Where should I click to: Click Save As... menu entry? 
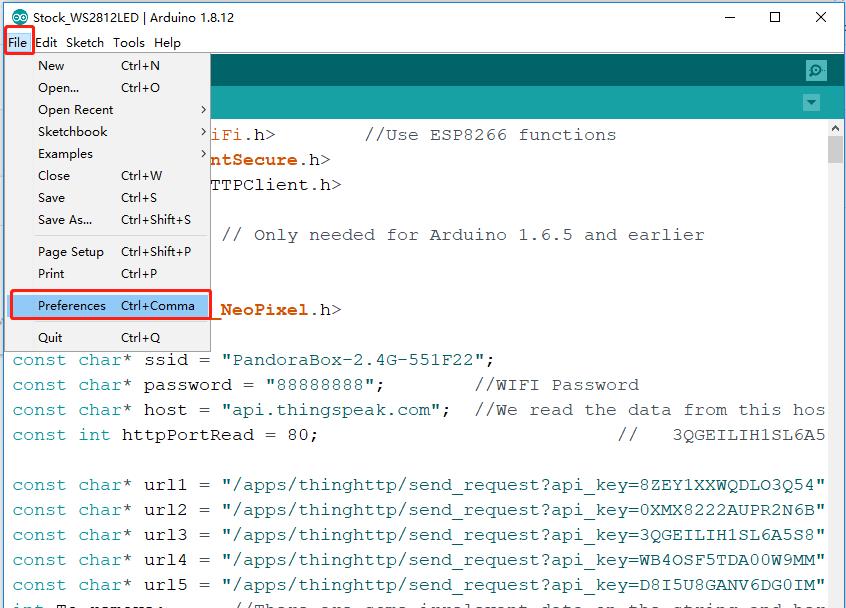click(64, 220)
